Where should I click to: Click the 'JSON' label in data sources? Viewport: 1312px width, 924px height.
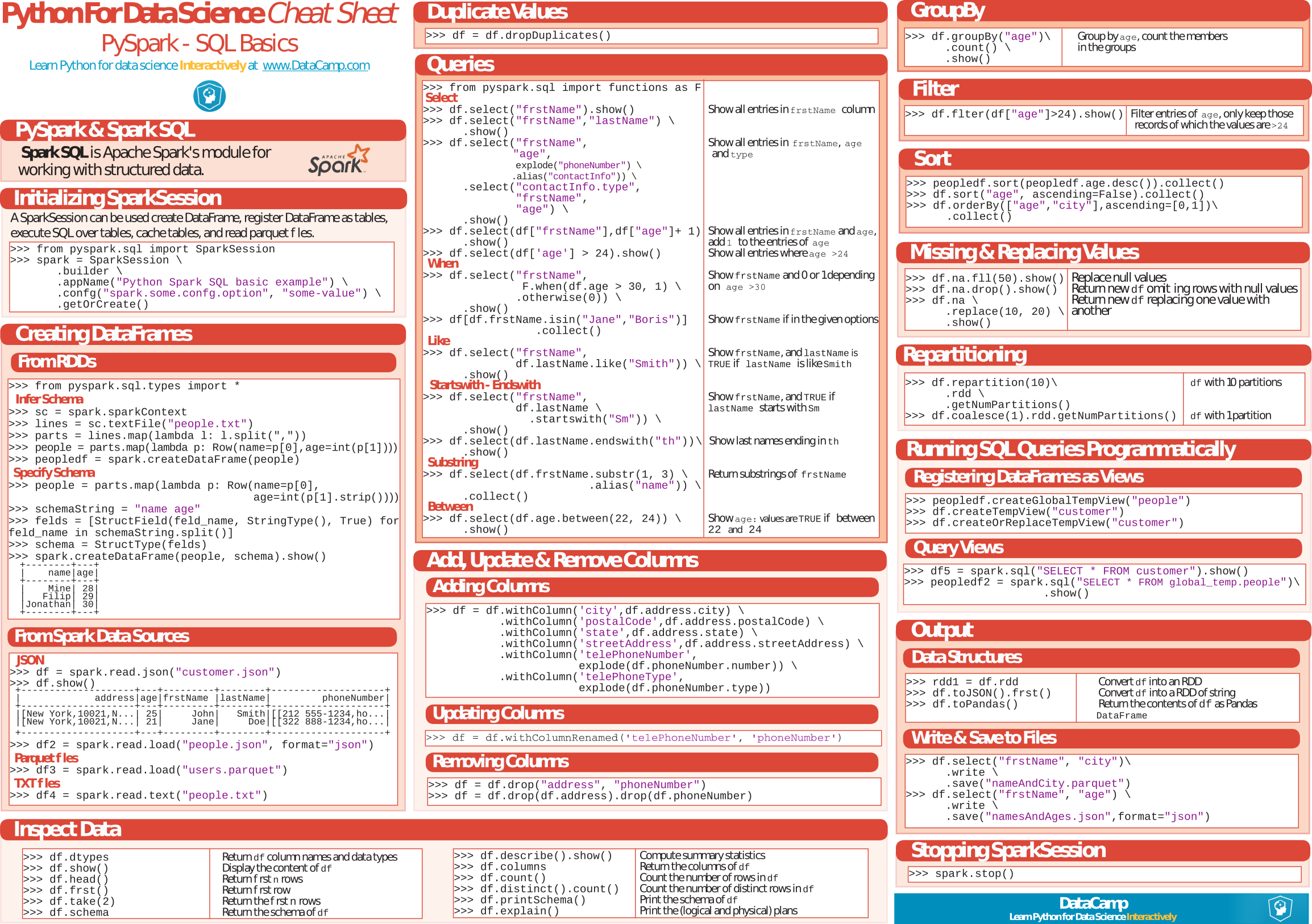30,660
